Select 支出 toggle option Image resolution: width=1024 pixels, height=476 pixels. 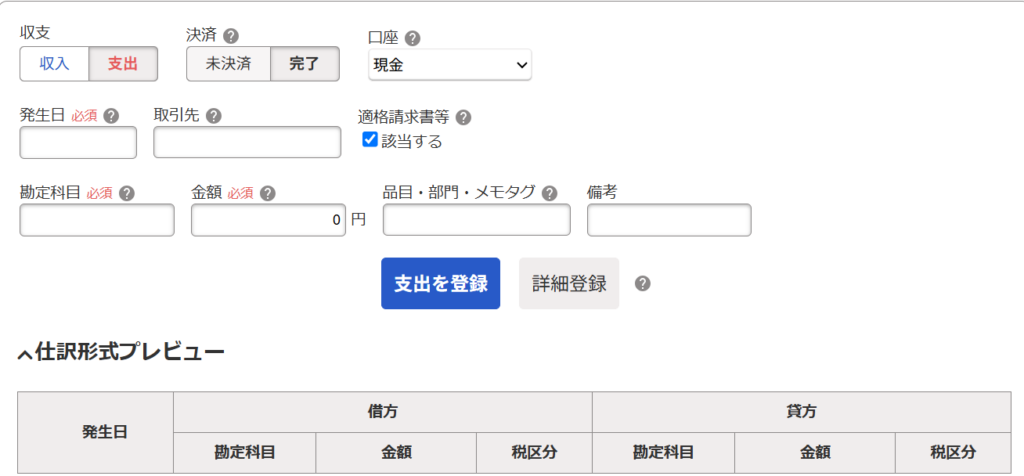tap(123, 64)
